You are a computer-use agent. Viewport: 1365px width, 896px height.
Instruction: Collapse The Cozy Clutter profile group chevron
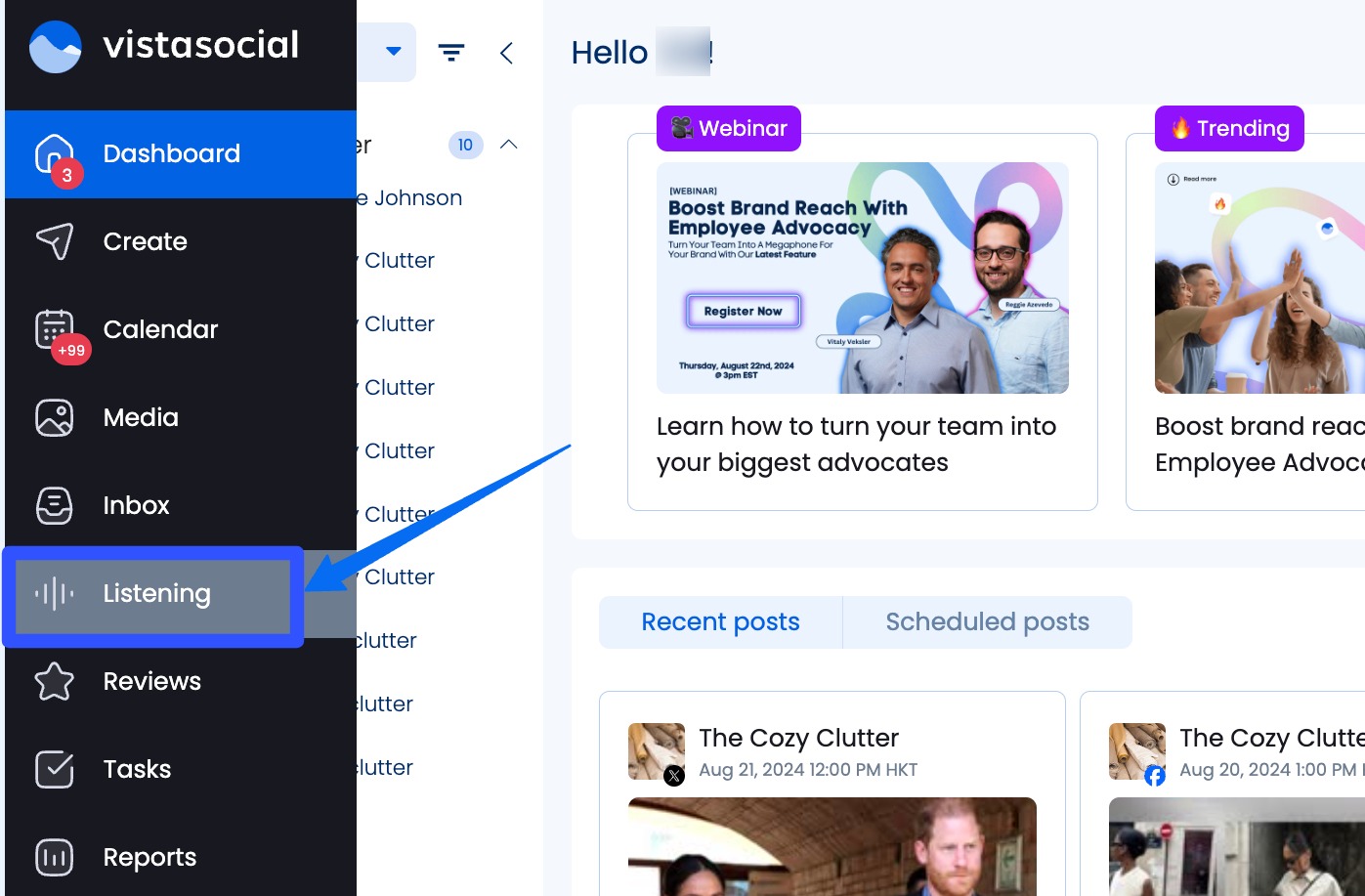click(x=507, y=144)
